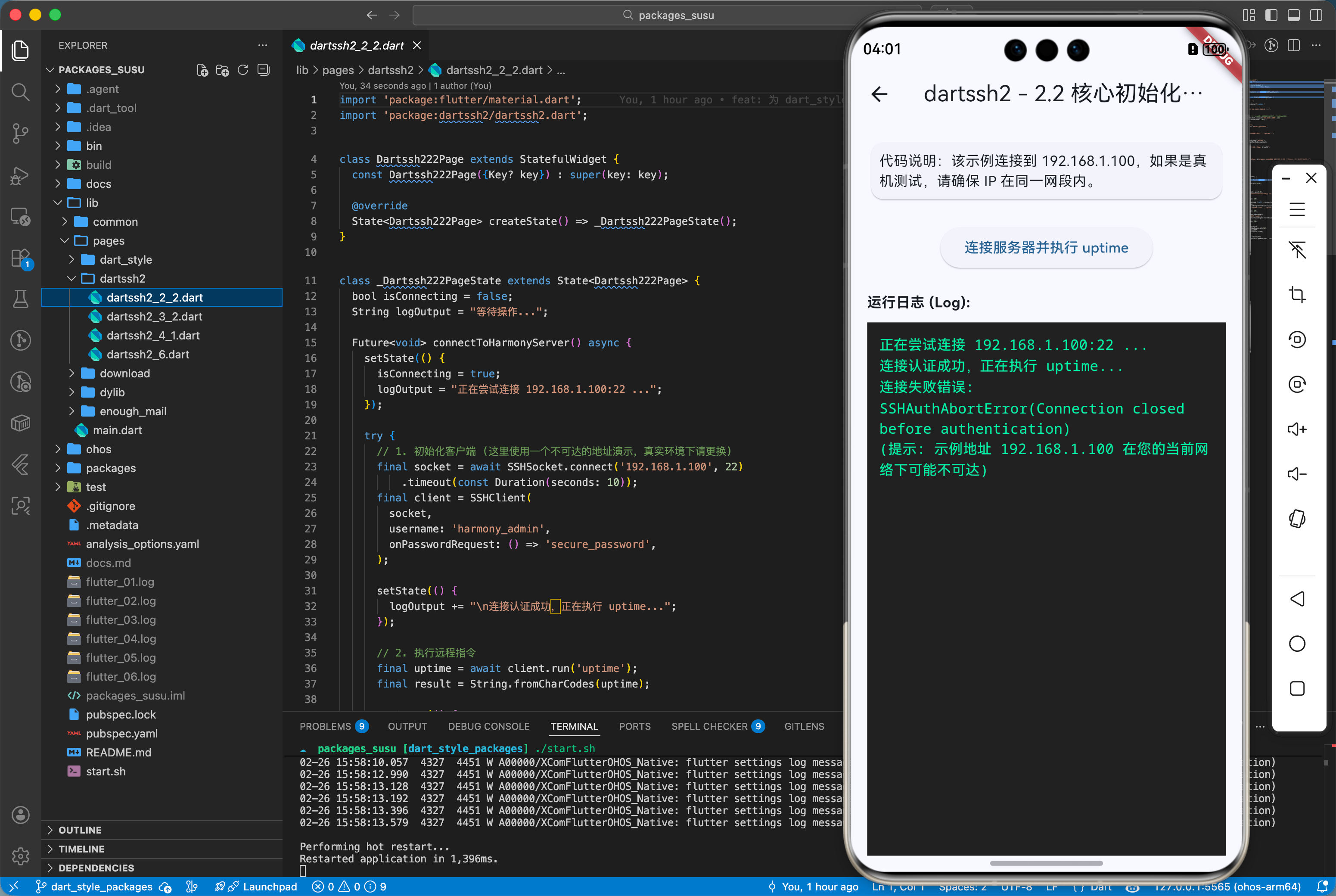Expand the OUTLINE section
This screenshot has height=896, width=1336.
click(x=80, y=830)
